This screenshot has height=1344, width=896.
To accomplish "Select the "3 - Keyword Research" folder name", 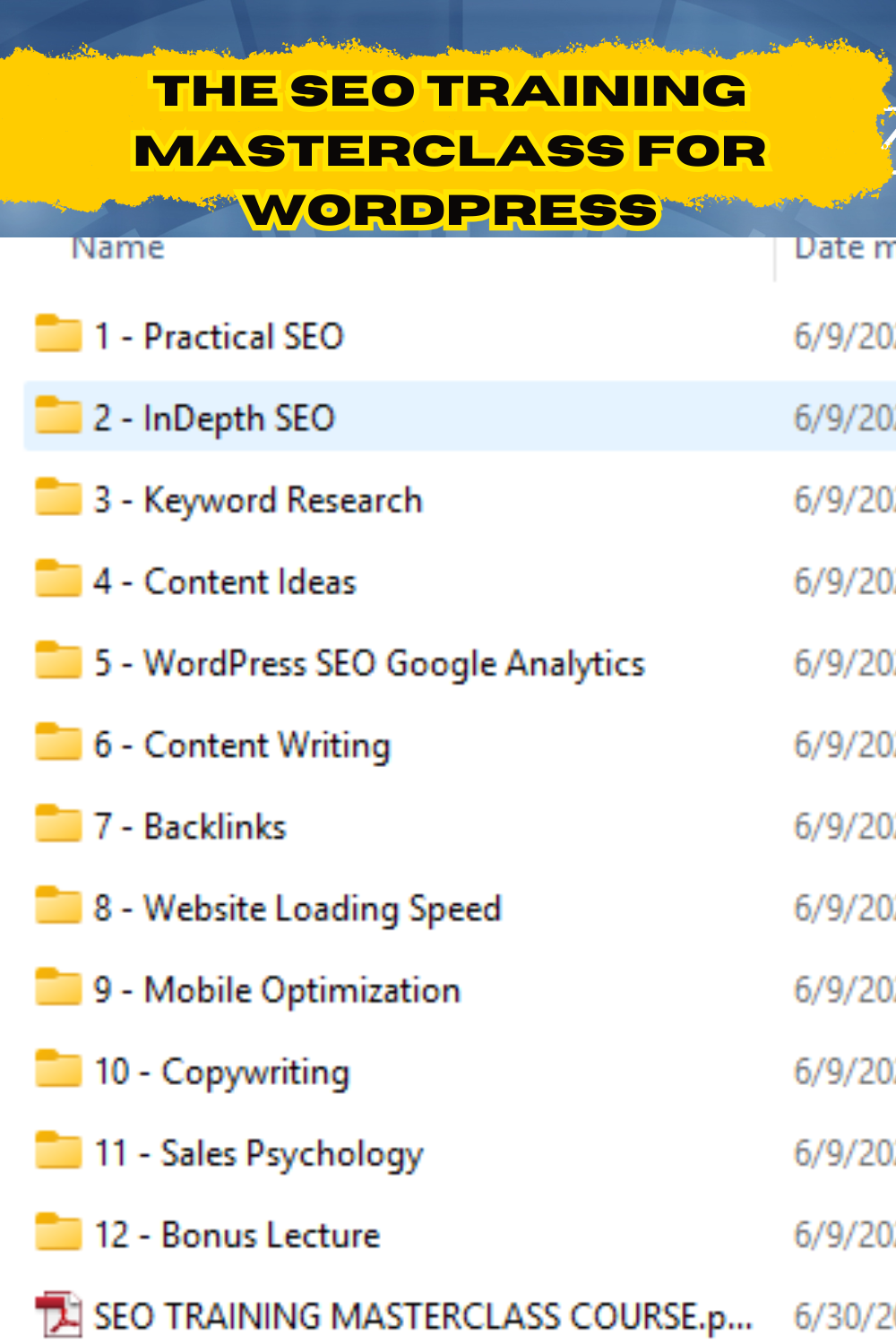I will (x=258, y=501).
